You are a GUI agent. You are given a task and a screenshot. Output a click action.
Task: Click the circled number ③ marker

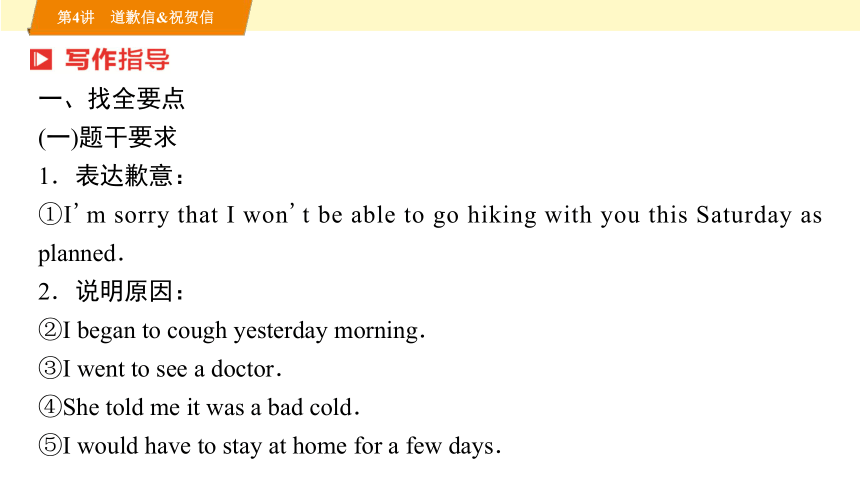point(49,369)
